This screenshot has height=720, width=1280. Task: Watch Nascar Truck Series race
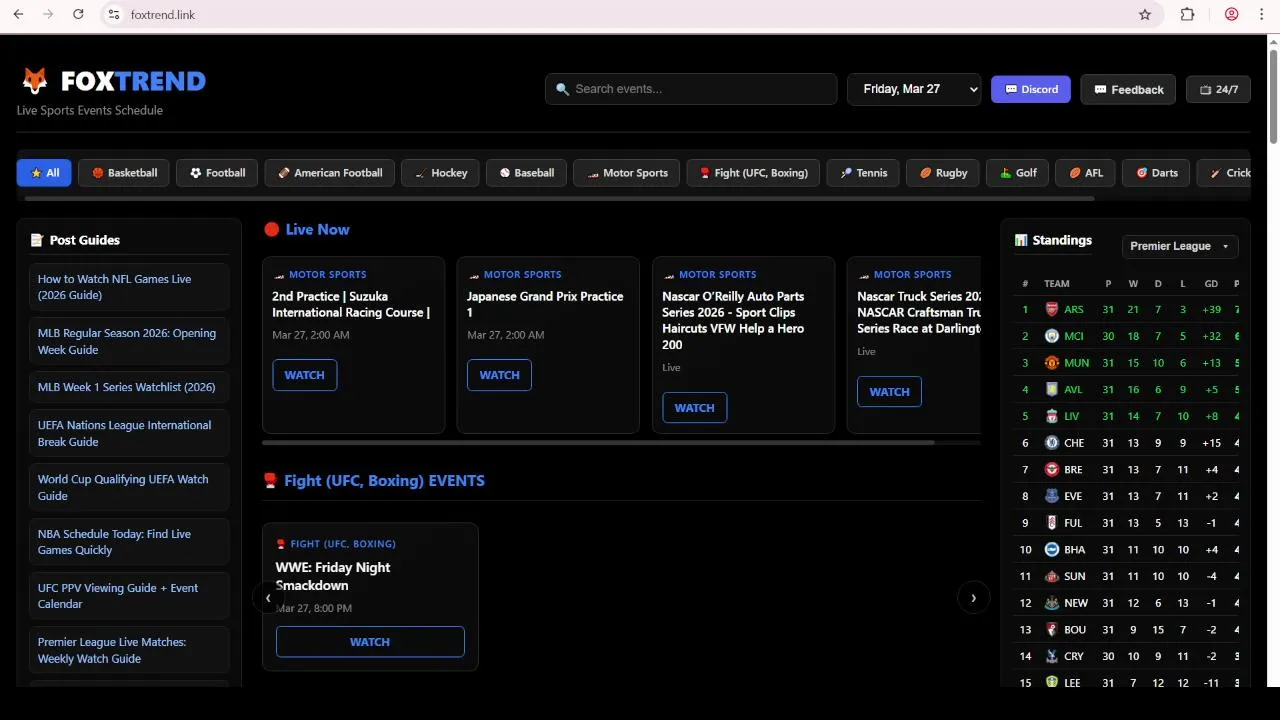coord(890,392)
